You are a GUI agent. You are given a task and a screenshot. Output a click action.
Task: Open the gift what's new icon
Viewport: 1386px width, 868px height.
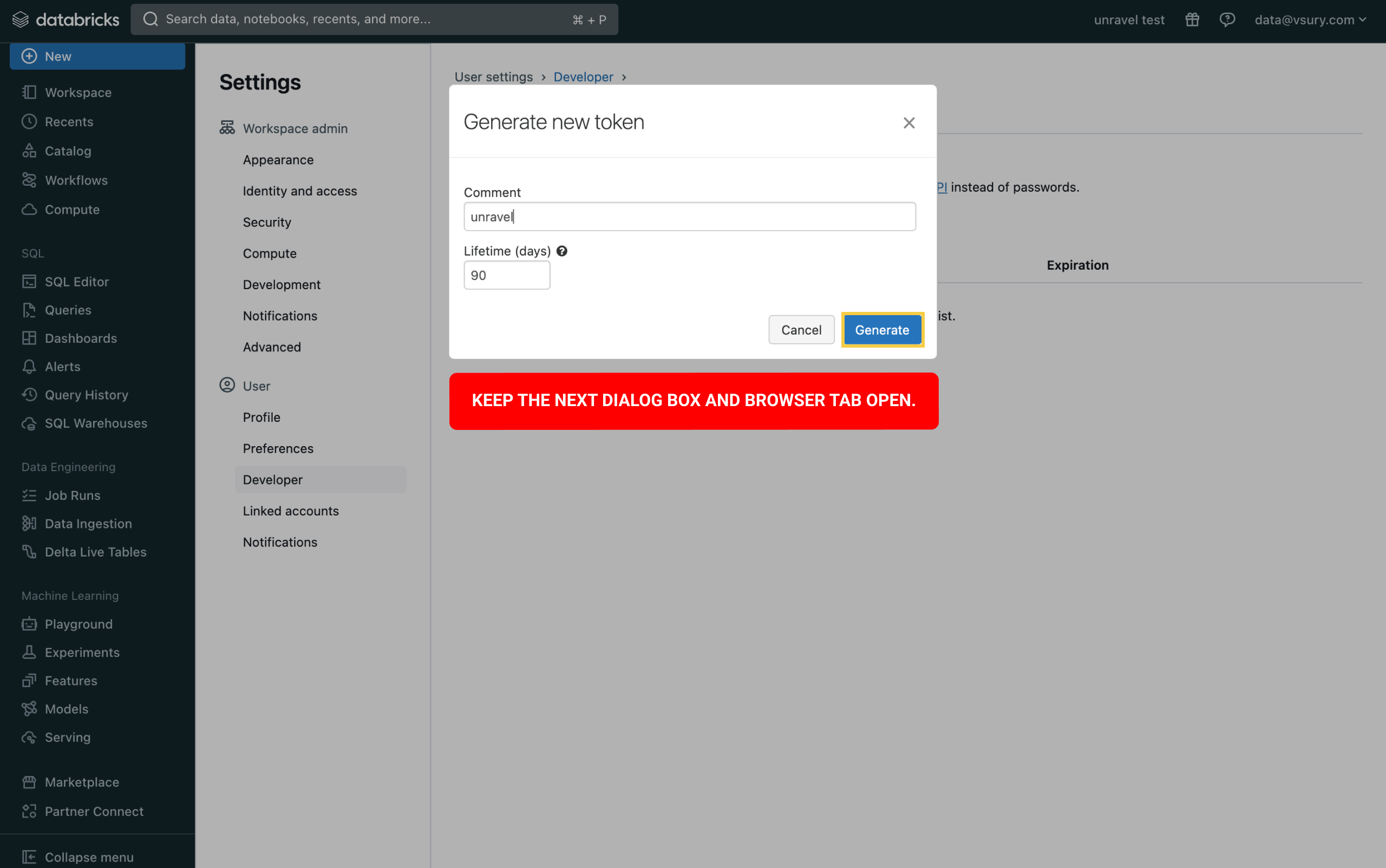point(1192,19)
